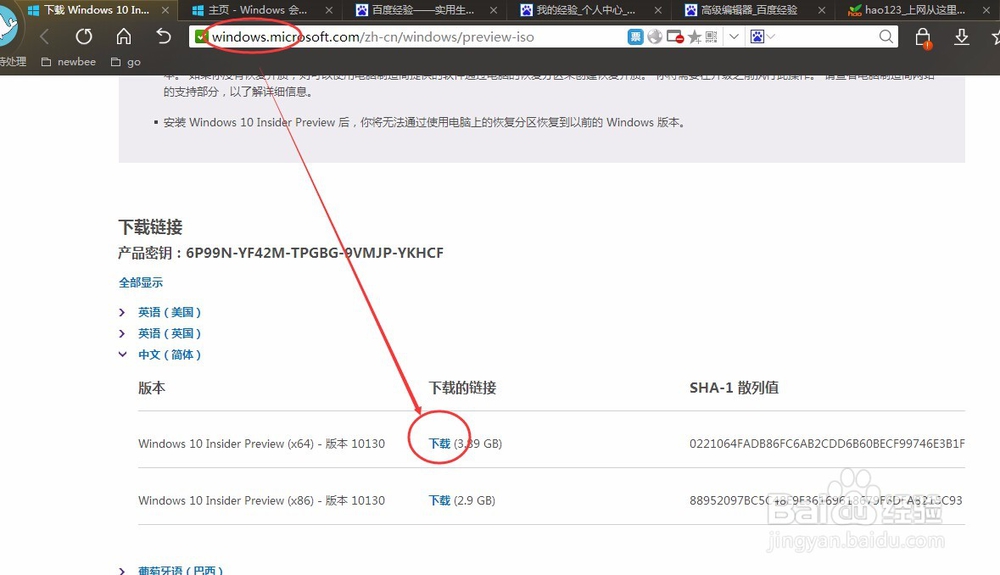The height and width of the screenshot is (575, 1000).
Task: Click the 下载的链接 column header
Action: click(462, 388)
